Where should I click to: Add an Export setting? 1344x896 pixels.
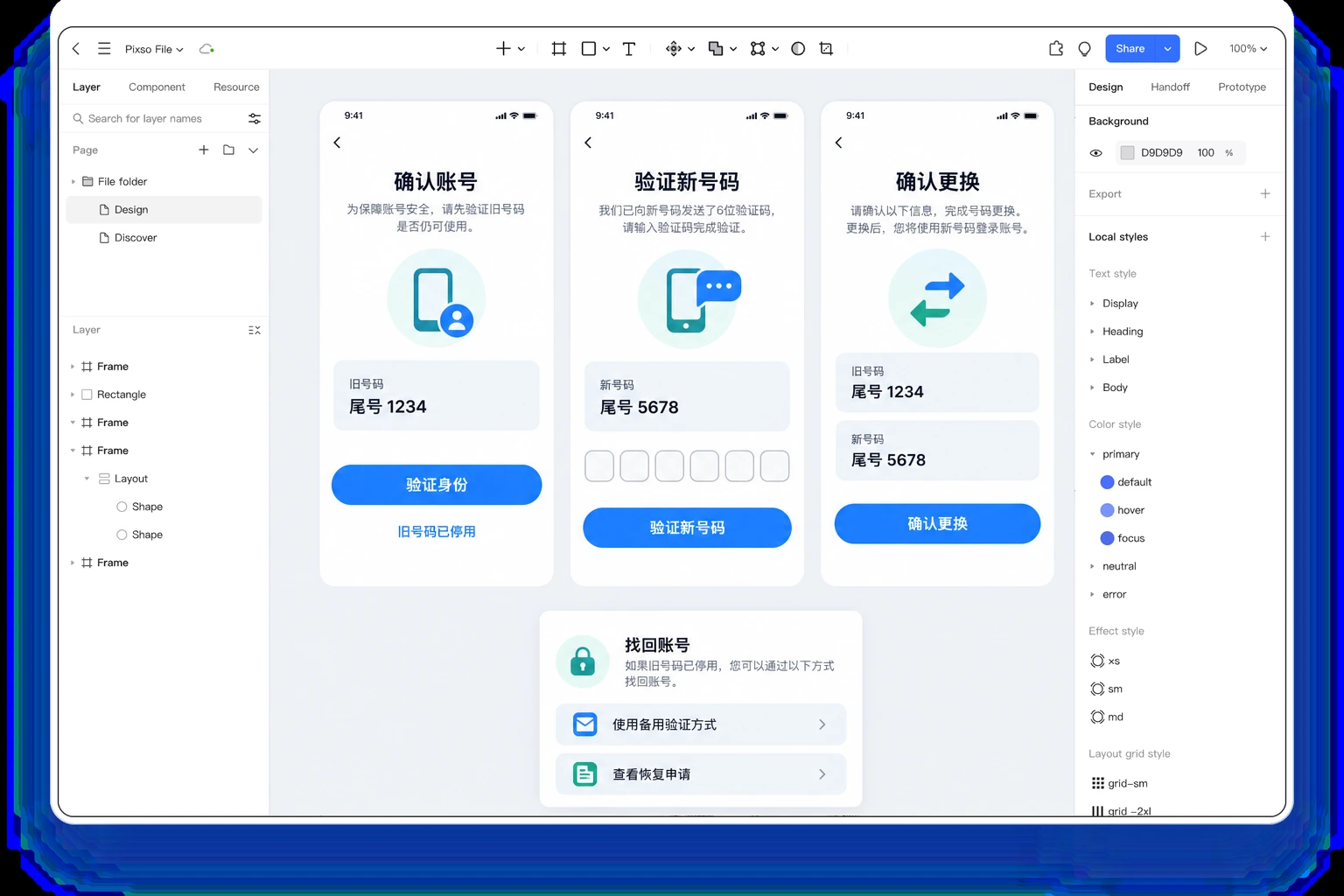(1265, 193)
